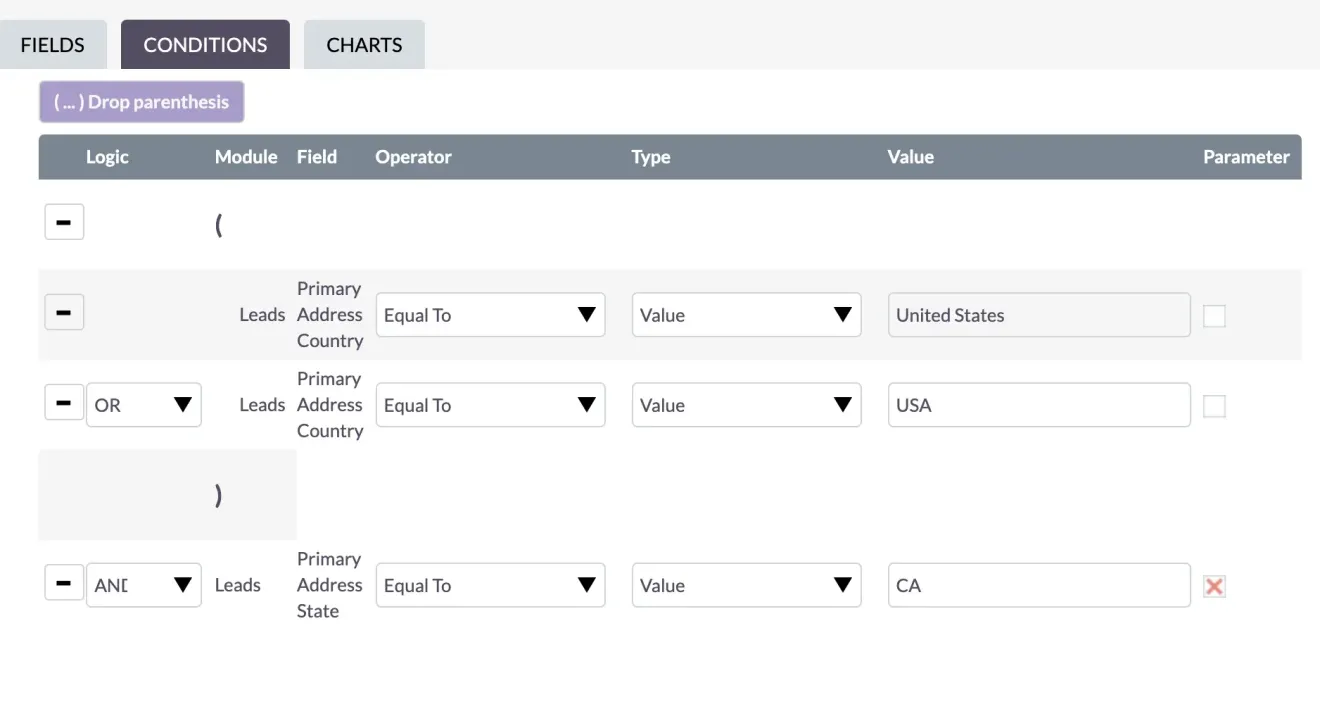Open the Value type dropdown for the USA row

click(x=746, y=404)
